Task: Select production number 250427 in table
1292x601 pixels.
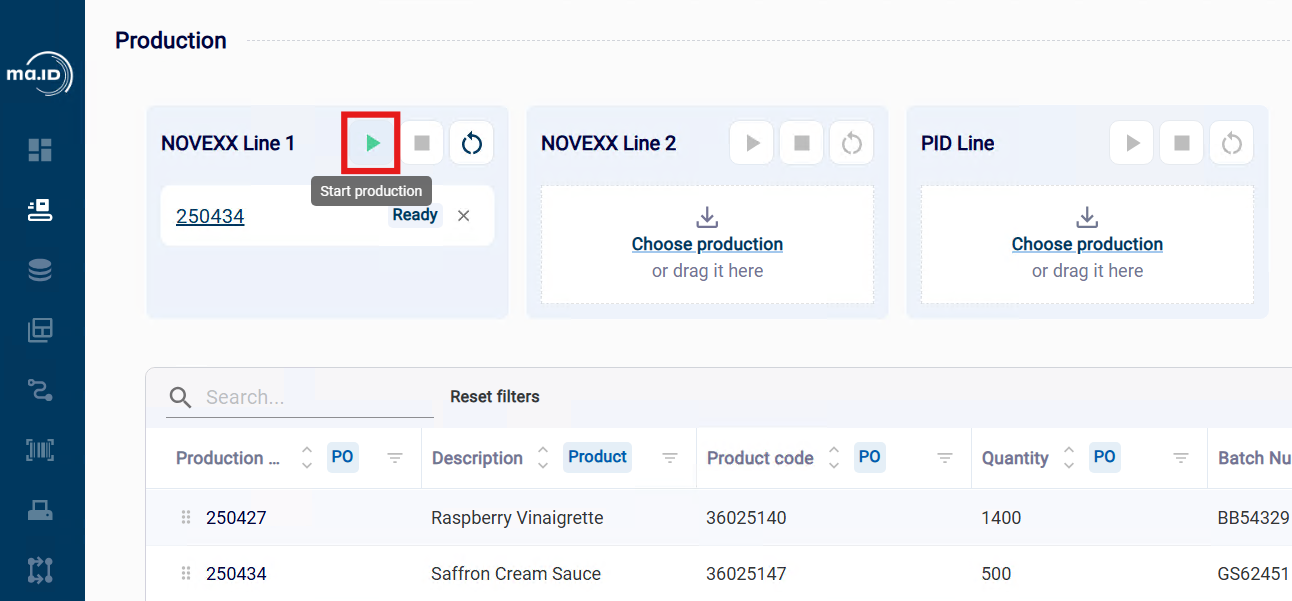Action: (x=236, y=518)
